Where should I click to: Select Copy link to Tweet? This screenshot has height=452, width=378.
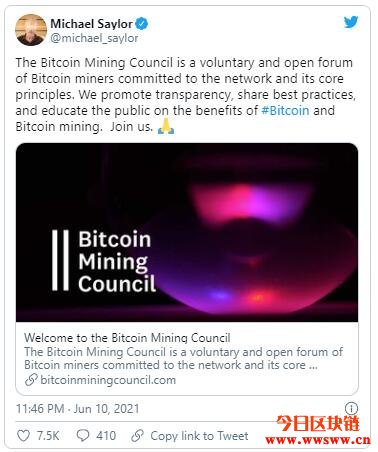point(199,436)
